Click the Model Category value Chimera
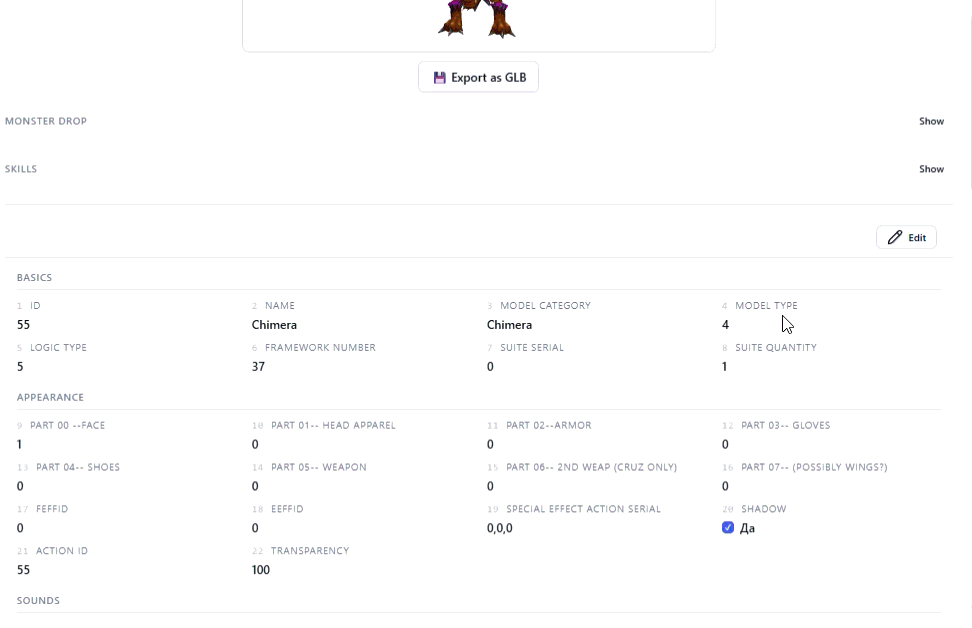Viewport: 972px width, 628px height. 509,325
